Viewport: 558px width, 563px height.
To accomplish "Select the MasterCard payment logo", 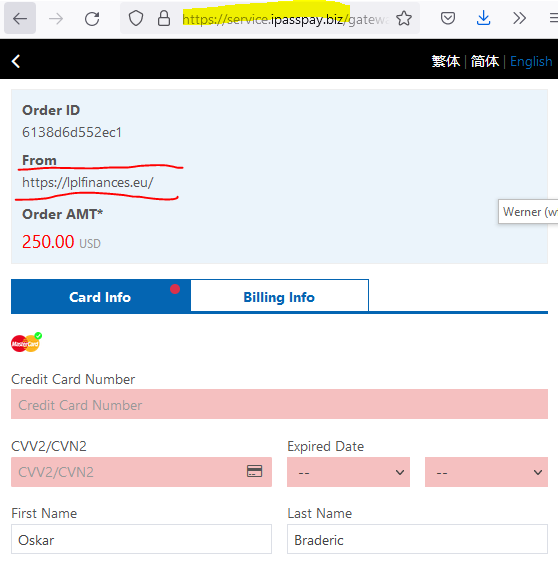I will click(26, 343).
